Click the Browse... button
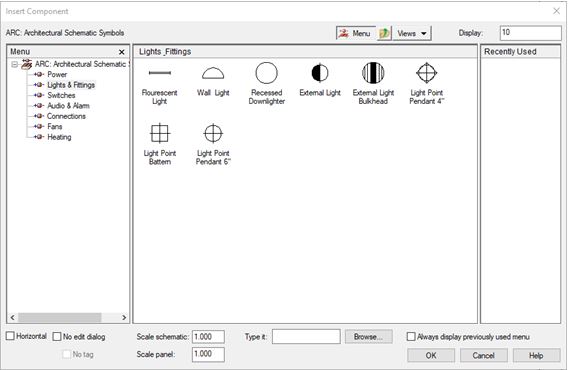The width and height of the screenshot is (568, 370). pyautogui.click(x=368, y=337)
